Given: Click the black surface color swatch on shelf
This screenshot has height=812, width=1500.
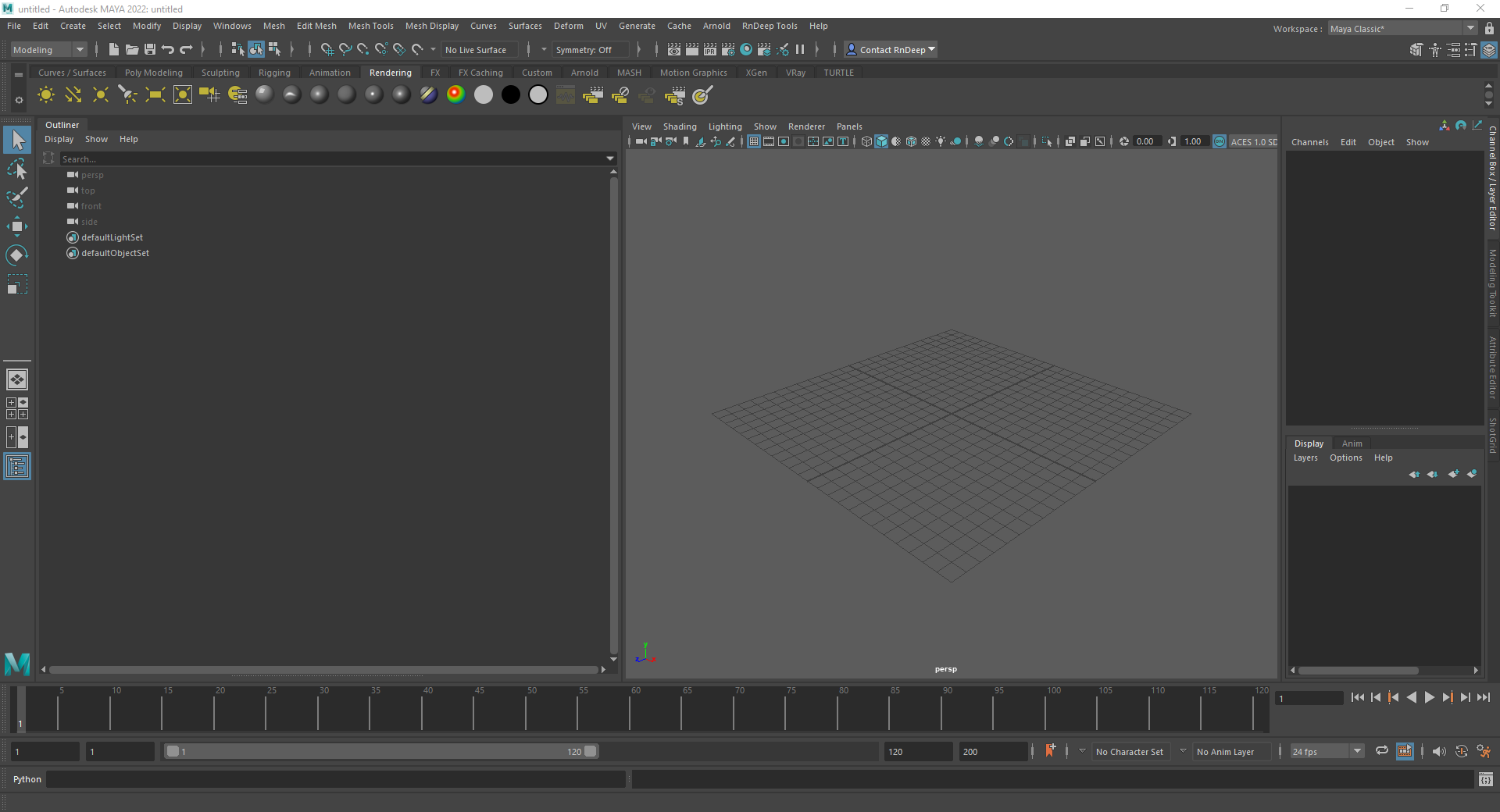Looking at the screenshot, I should [x=511, y=95].
